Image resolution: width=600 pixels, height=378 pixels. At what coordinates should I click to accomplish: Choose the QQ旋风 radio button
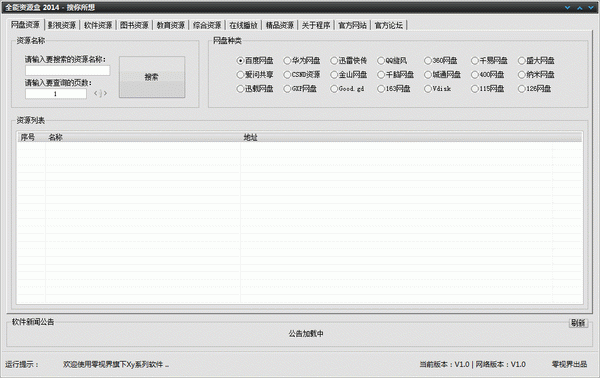point(392,60)
